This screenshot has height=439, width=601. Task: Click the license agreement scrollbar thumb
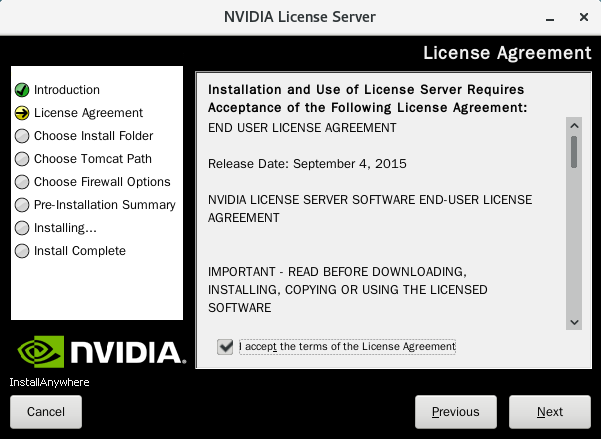[x=574, y=152]
